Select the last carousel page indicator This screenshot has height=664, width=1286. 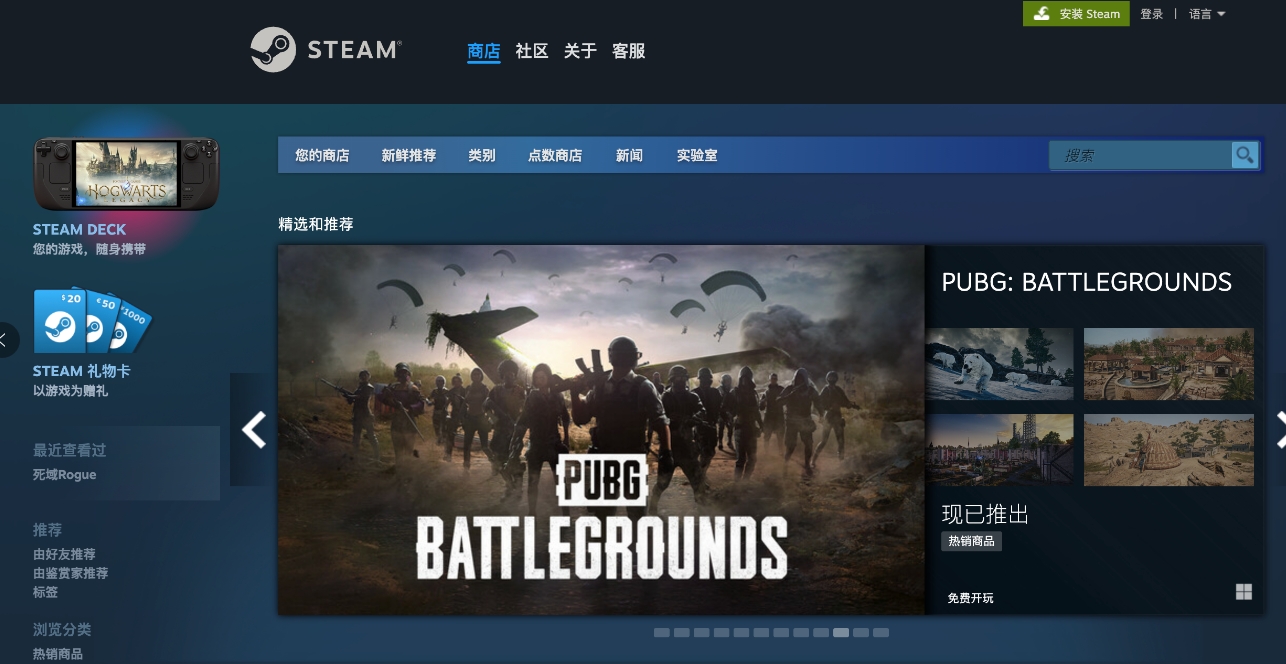880,633
